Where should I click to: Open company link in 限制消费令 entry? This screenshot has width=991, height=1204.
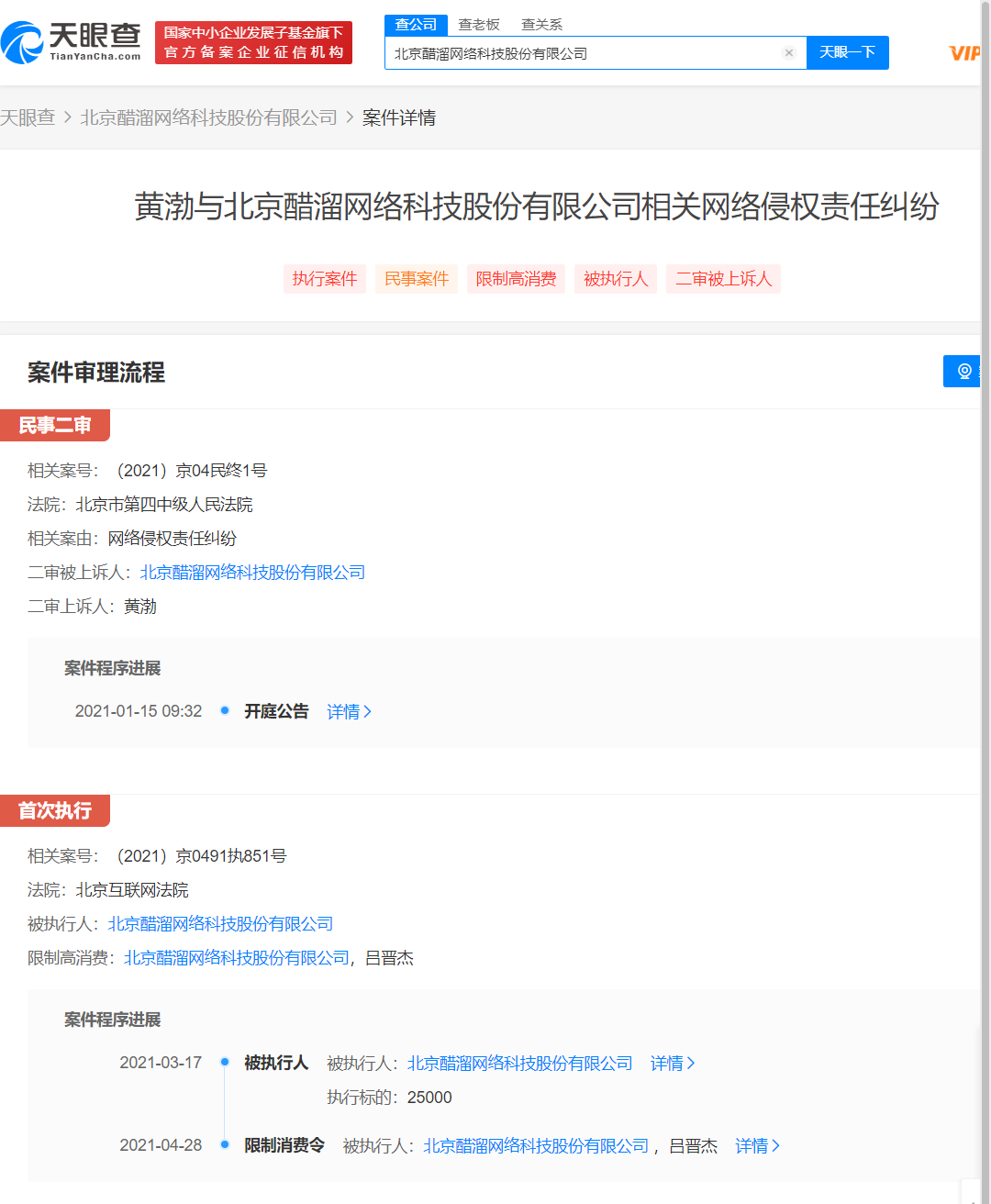(536, 1146)
